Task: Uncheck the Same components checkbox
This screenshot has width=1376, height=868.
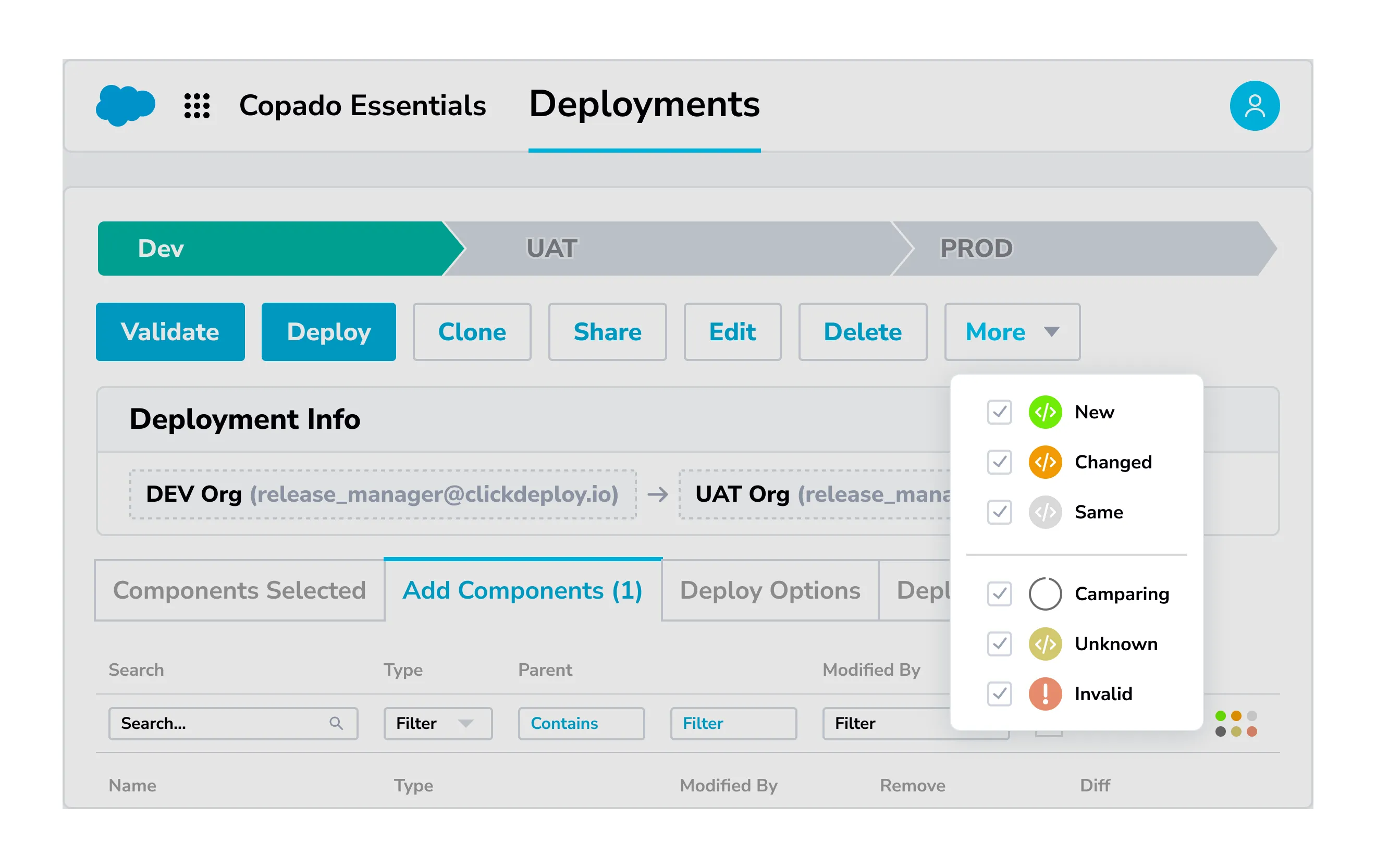Action: 999,512
